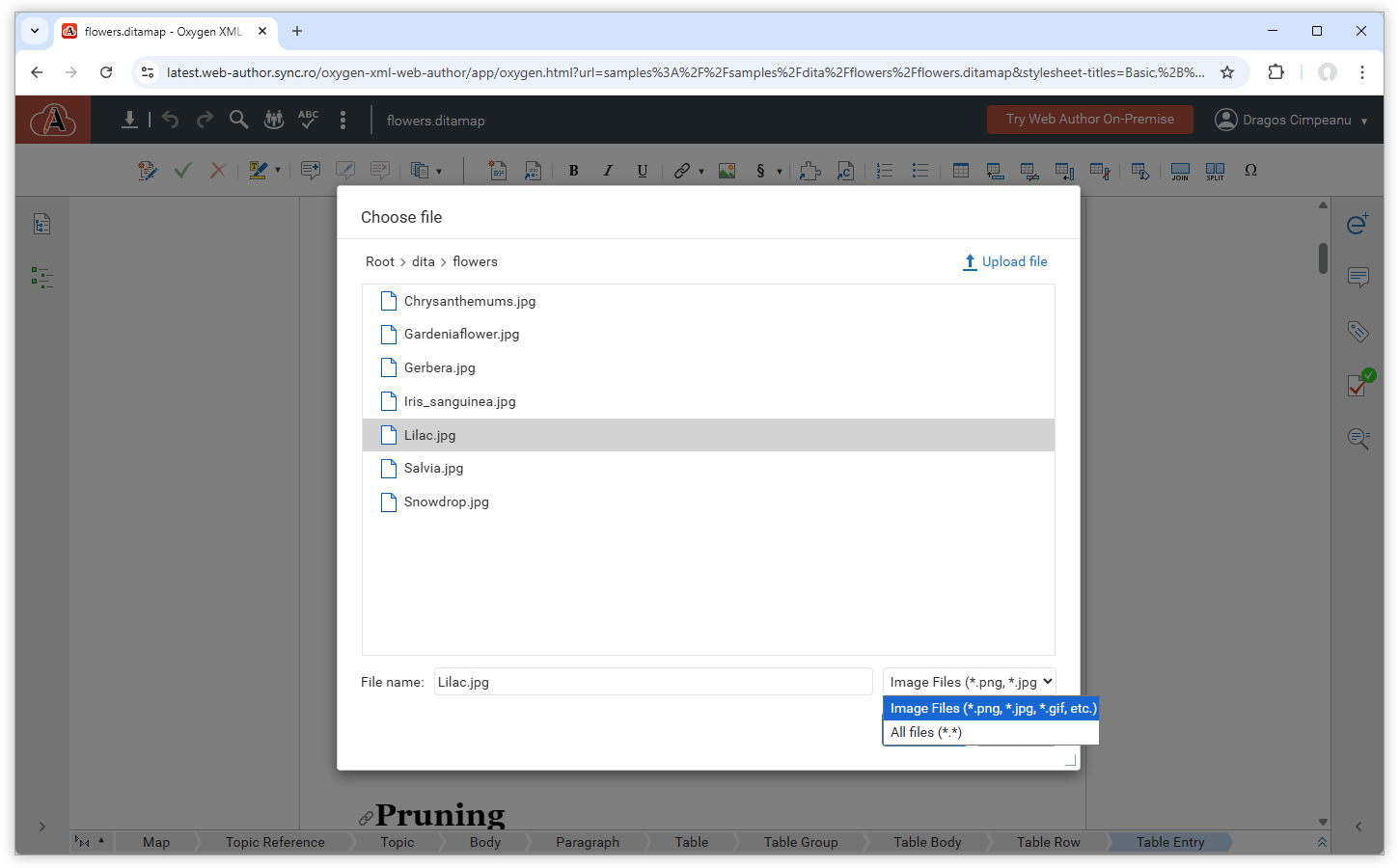Image resolution: width=1399 pixels, height=868 pixels.
Task: Open the file type filter combo box
Action: (x=969, y=682)
